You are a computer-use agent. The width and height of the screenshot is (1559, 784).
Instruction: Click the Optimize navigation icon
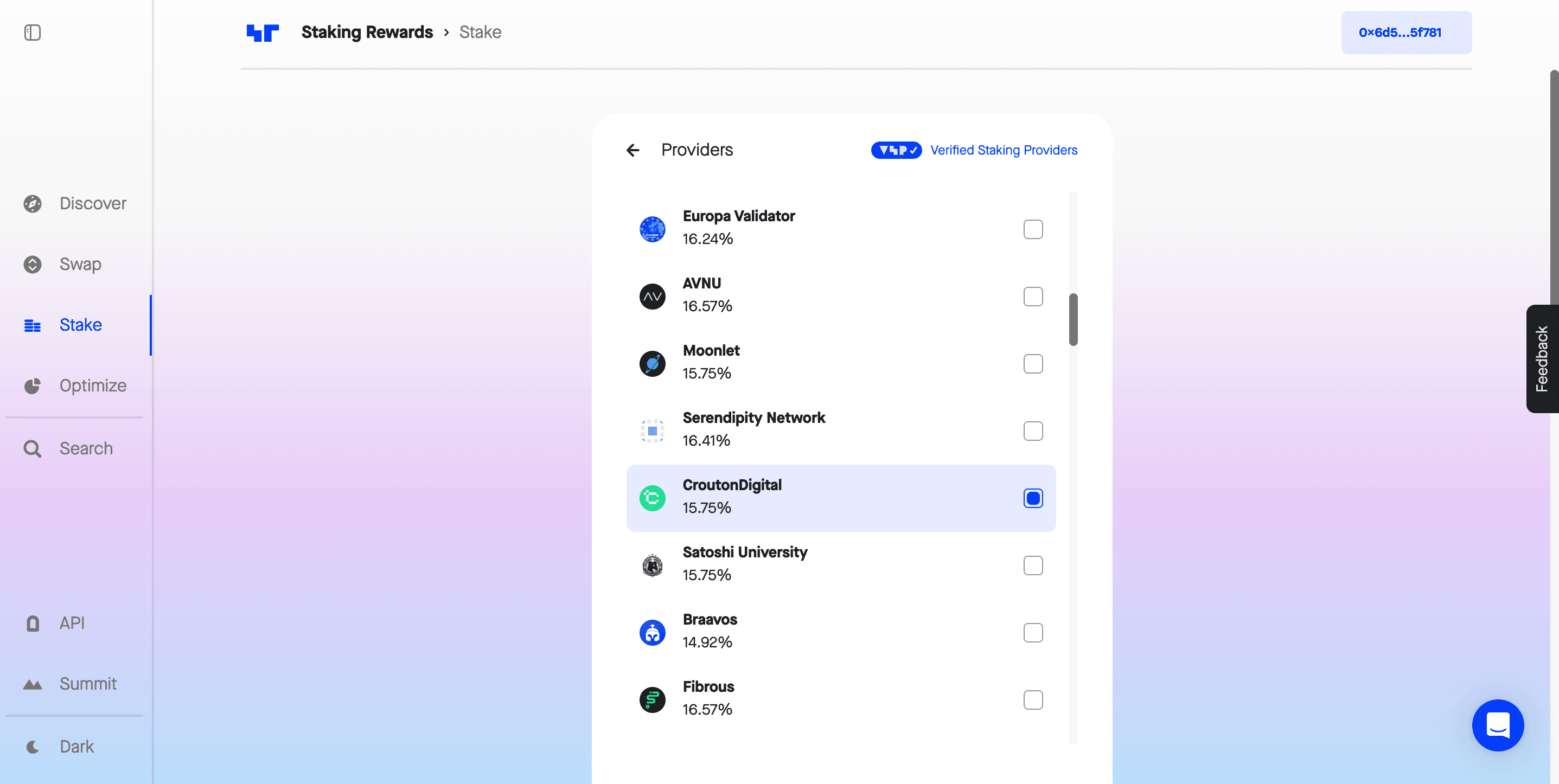coord(33,385)
